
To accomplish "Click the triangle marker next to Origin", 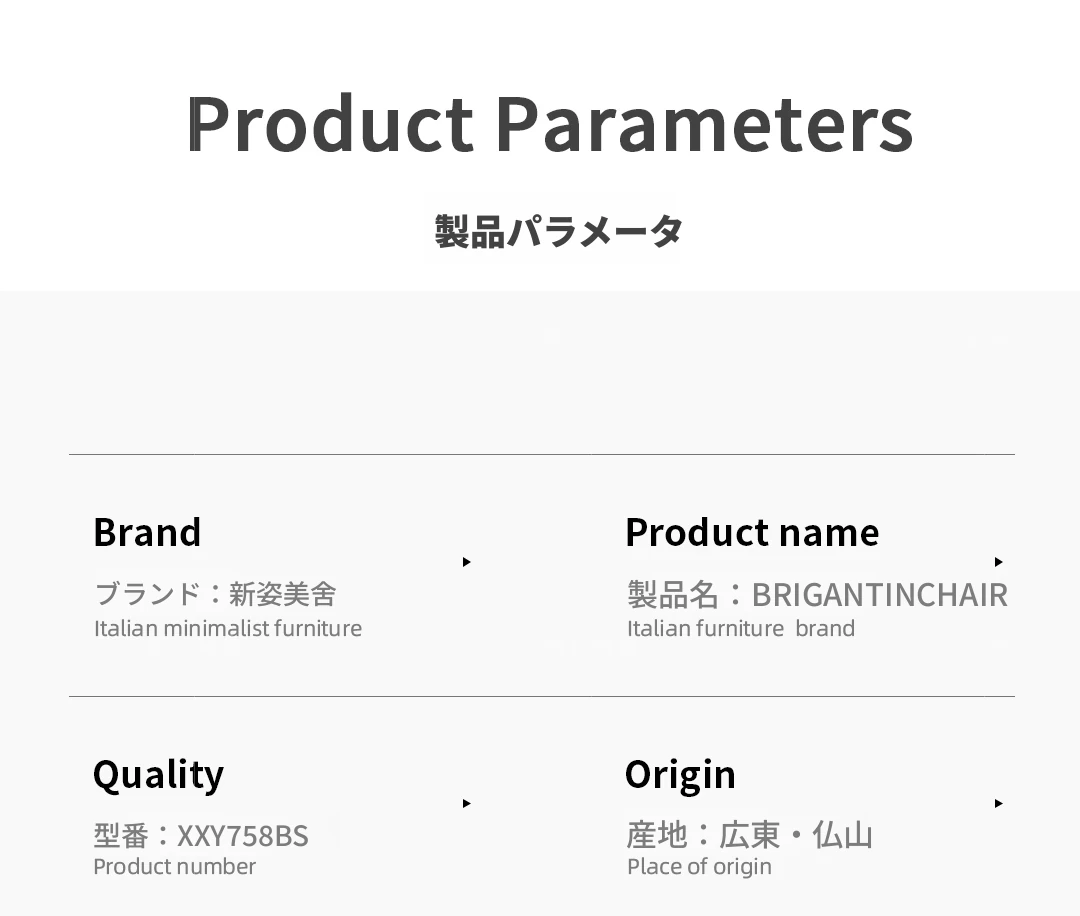I will pyautogui.click(x=998, y=803).
